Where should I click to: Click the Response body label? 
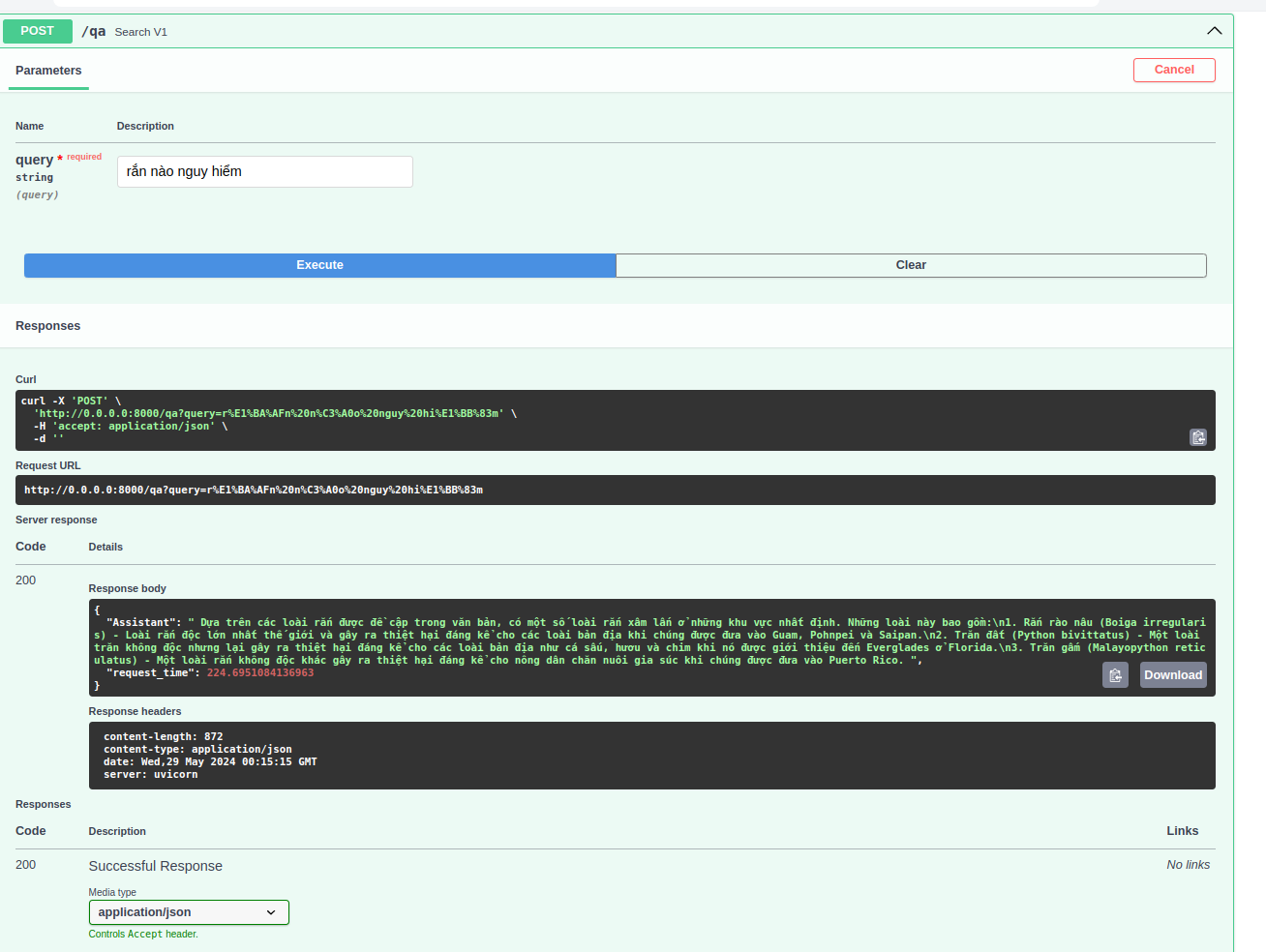point(128,588)
